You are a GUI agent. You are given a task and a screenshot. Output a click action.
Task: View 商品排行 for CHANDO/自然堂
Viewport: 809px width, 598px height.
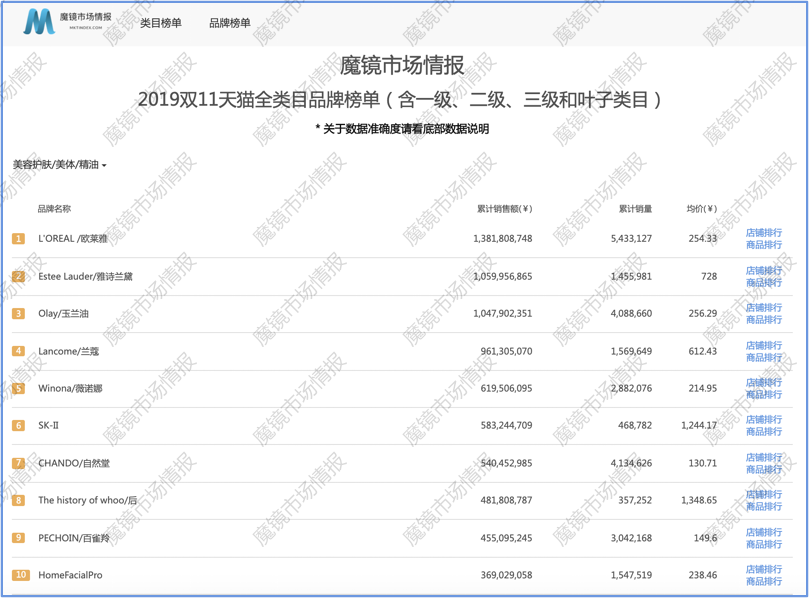click(x=764, y=470)
